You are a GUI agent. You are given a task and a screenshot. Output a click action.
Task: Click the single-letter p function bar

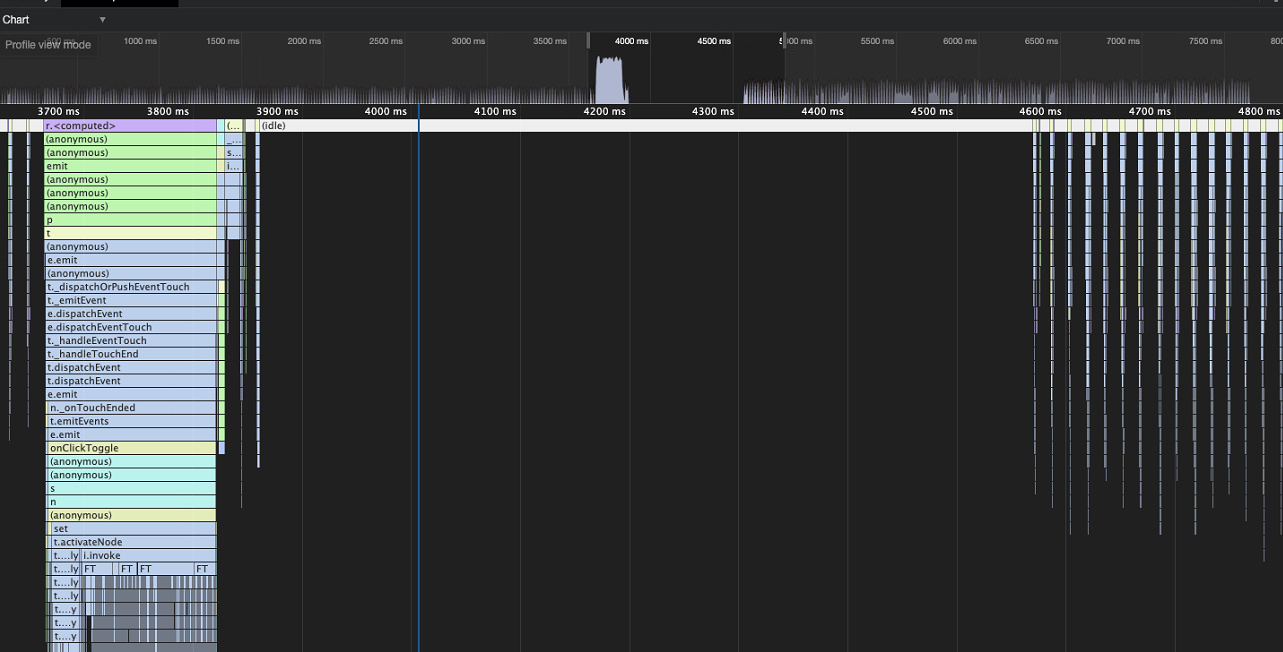coord(130,220)
